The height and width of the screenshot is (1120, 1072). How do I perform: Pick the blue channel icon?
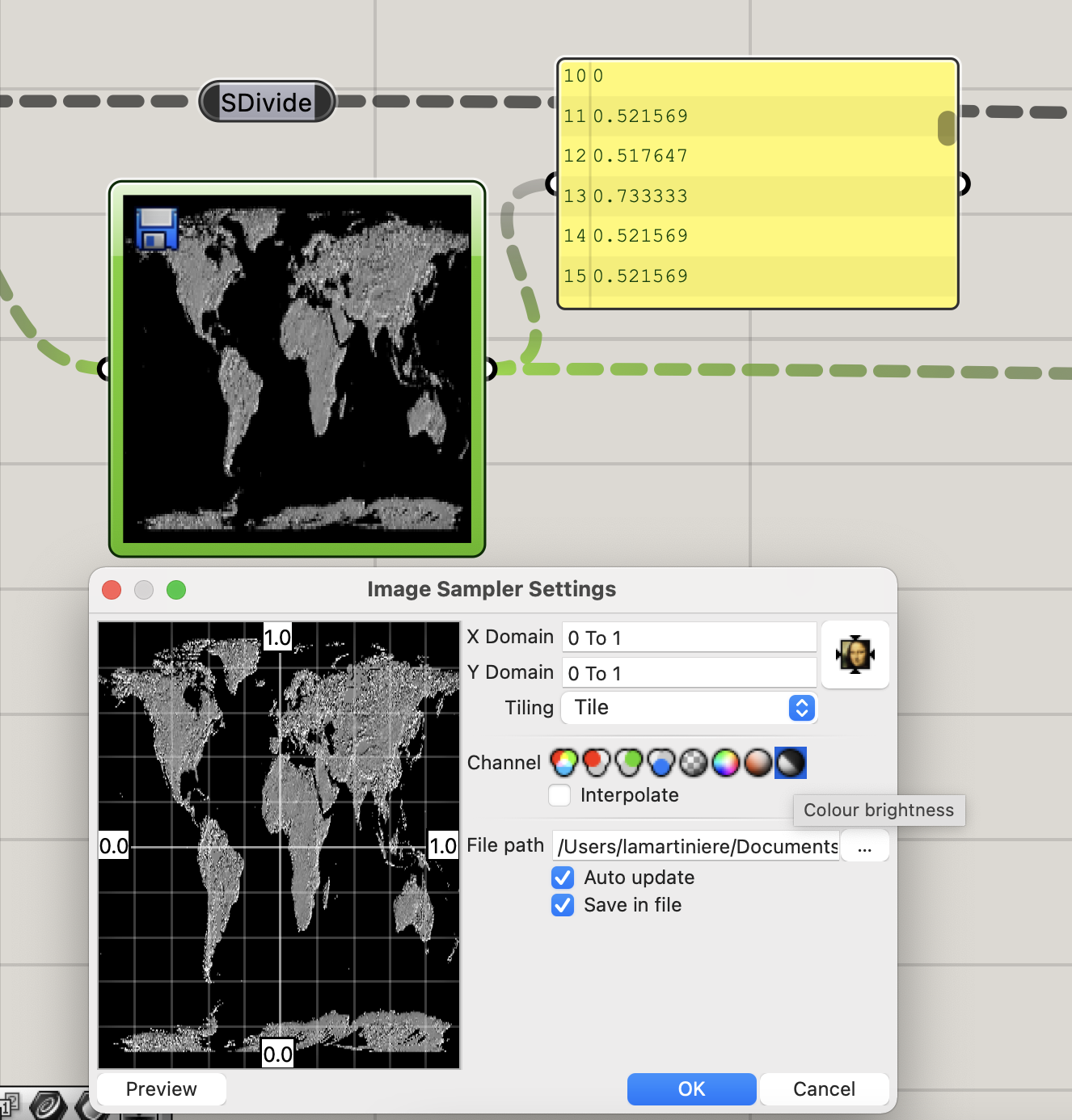(661, 762)
